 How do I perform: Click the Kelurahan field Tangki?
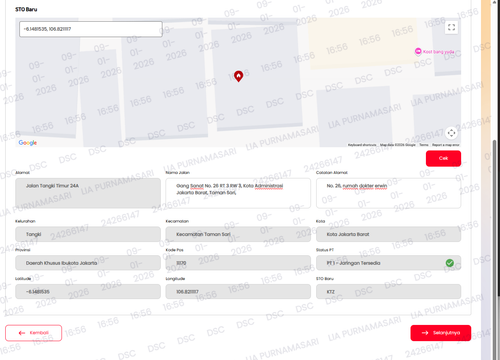click(88, 234)
